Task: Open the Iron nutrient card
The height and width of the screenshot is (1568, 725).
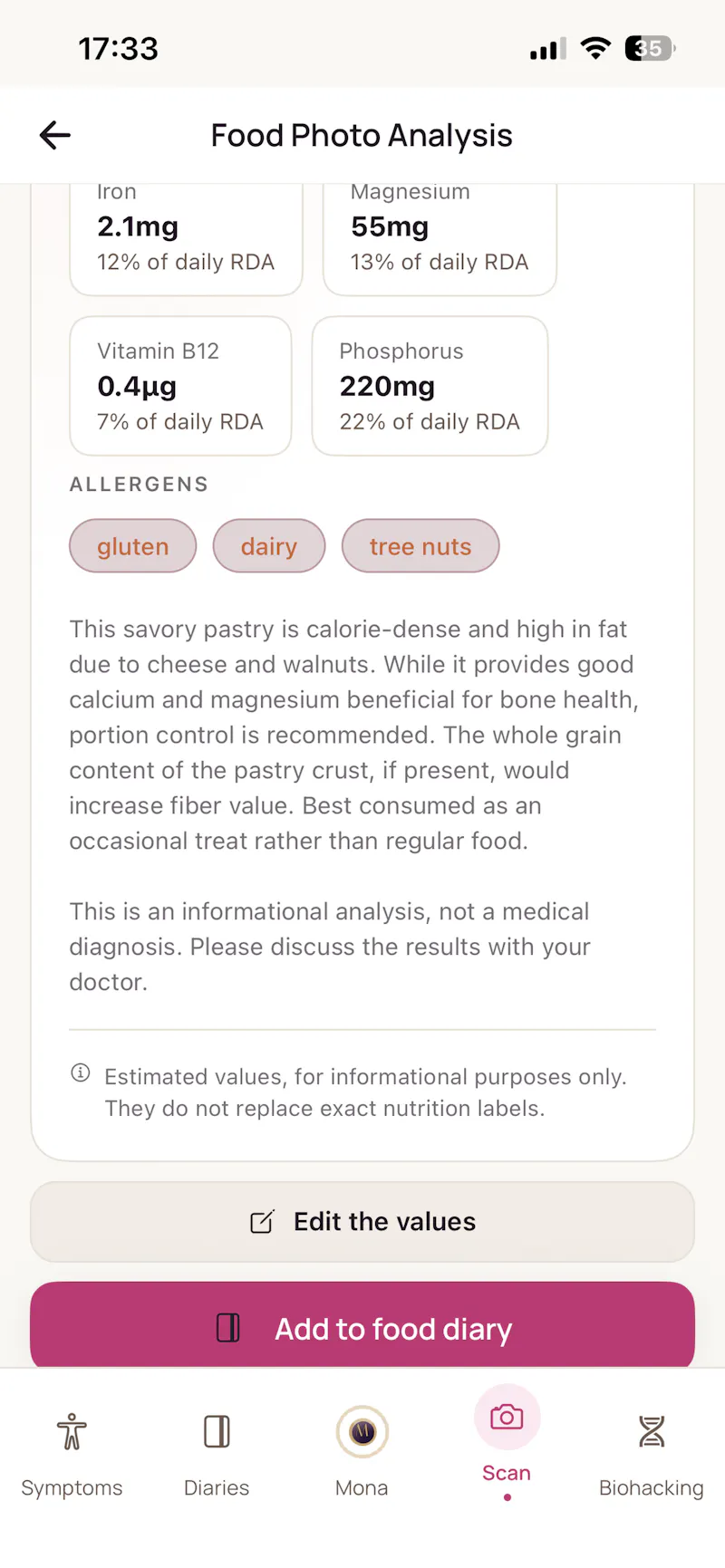Action: tap(186, 239)
